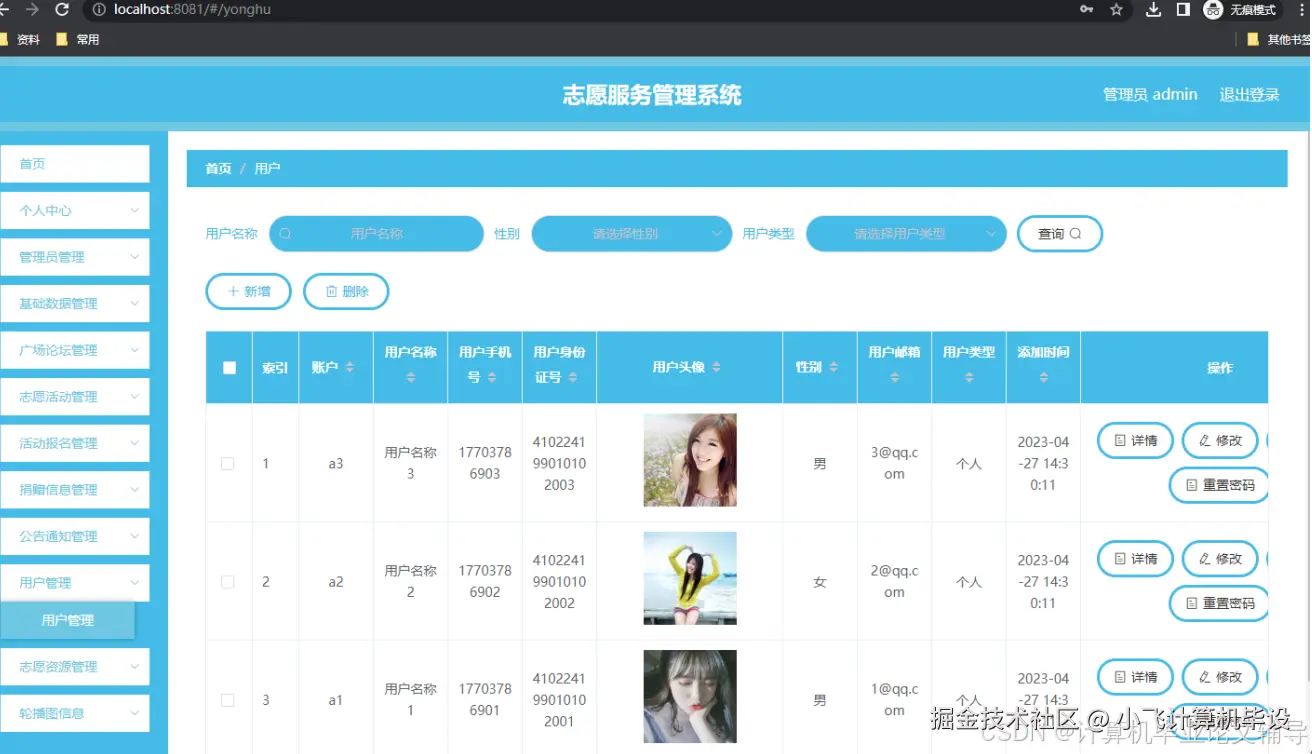Click the 新增 add button
The height and width of the screenshot is (754, 1312).
(248, 292)
